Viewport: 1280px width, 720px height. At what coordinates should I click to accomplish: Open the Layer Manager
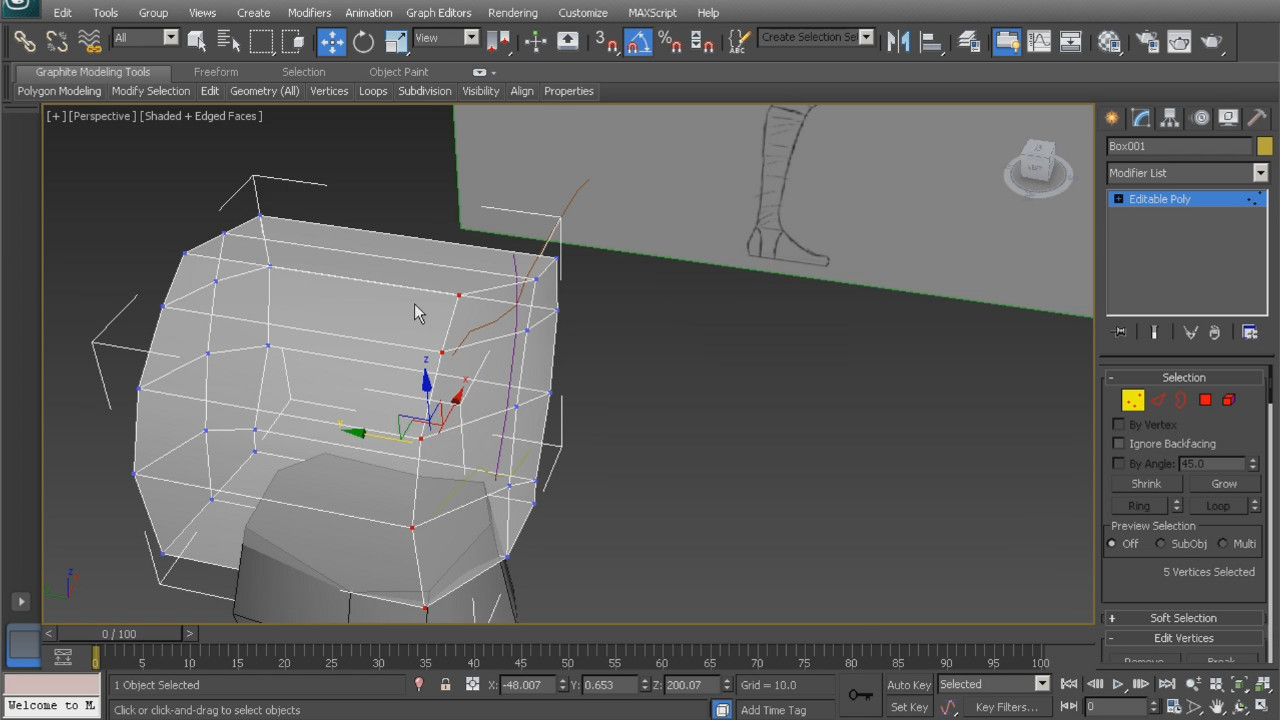[x=969, y=41]
